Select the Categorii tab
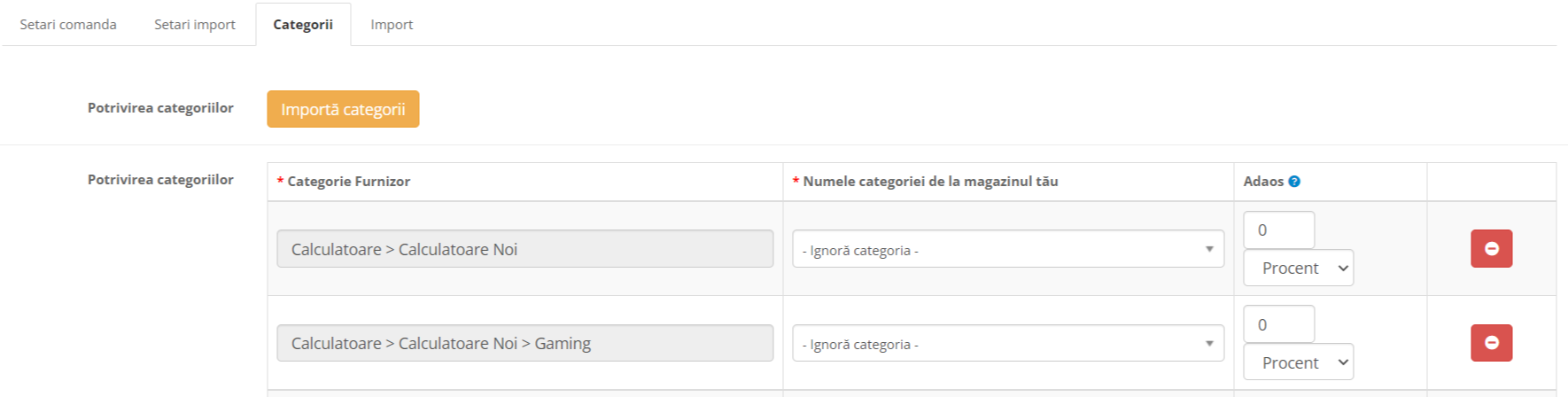Screen dimensions: 1568x397 coord(303,25)
